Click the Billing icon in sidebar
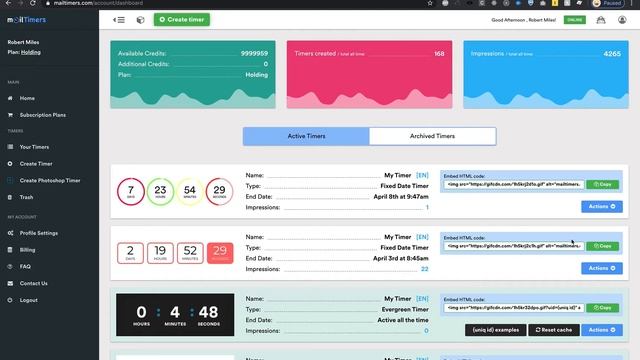Screen dimensions: 640x360 coord(10,249)
